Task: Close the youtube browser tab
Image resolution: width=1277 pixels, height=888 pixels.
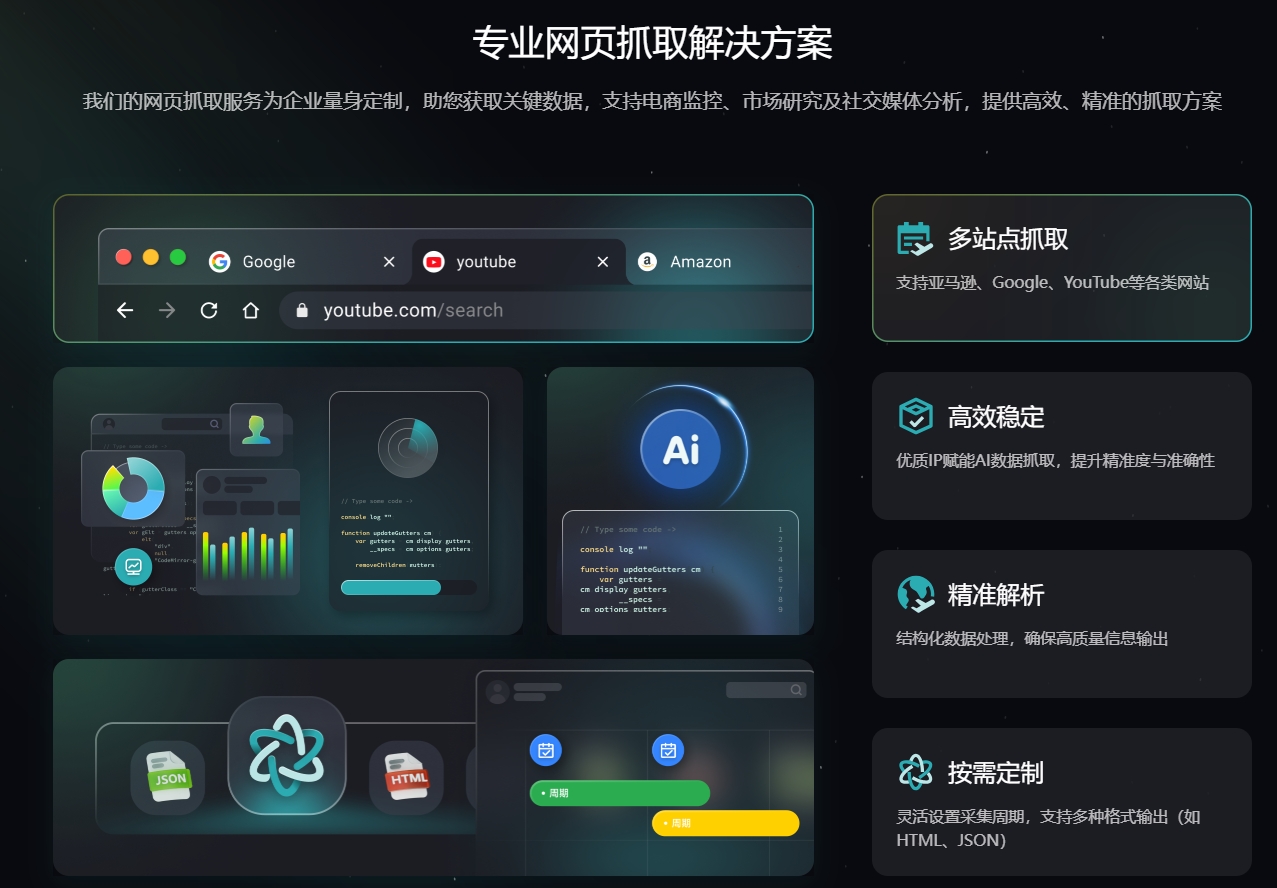Action: point(603,261)
